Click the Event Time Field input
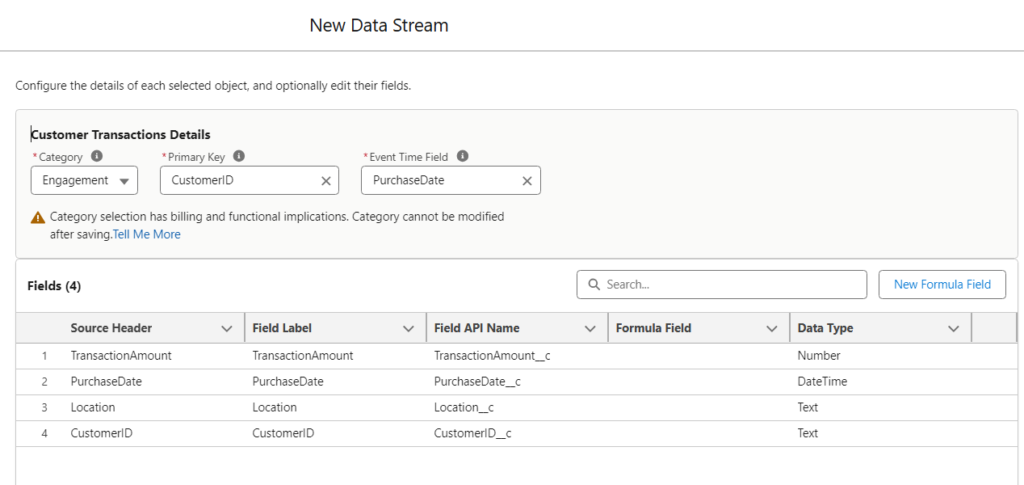Screen dimensions: 1024x485 pos(440,181)
